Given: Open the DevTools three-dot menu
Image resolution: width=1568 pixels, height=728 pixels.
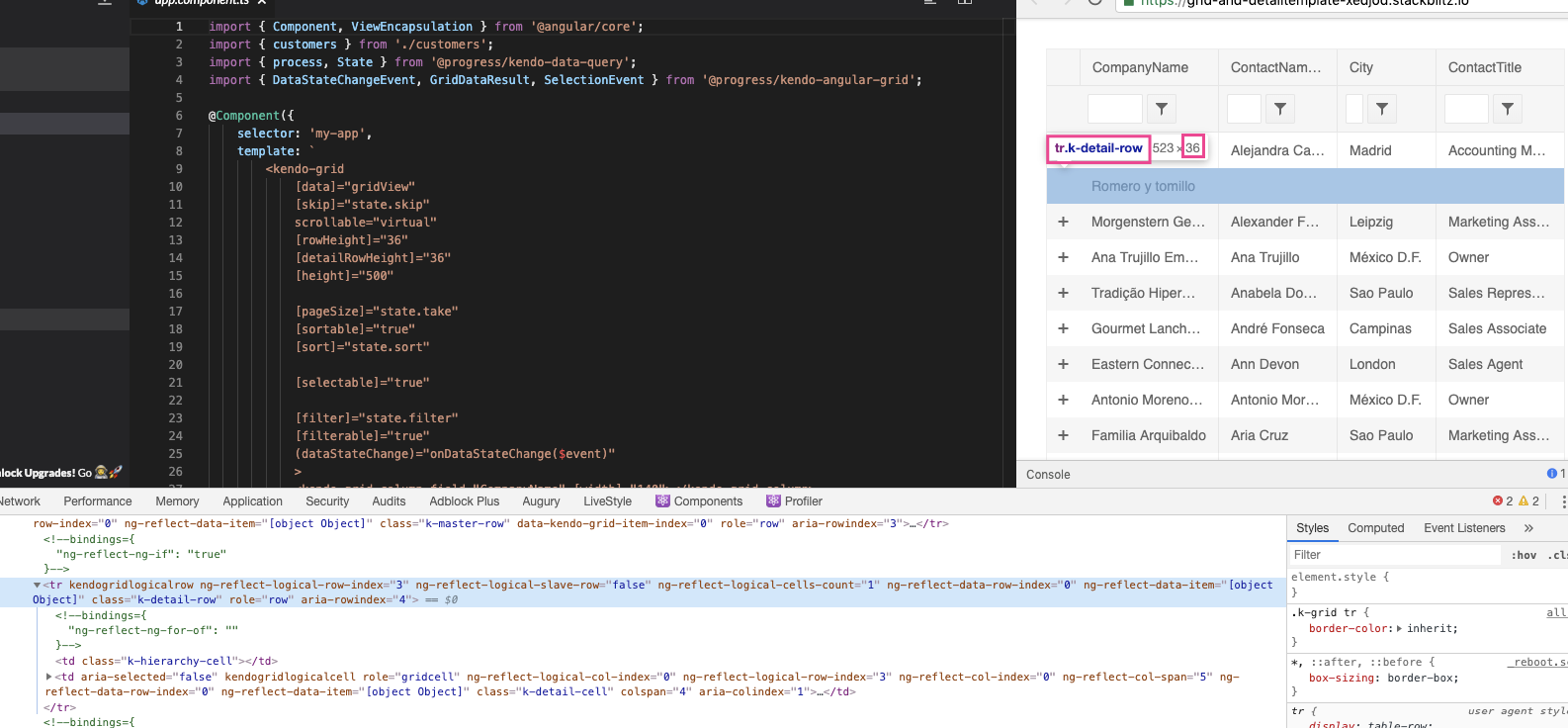Looking at the screenshot, I should pyautogui.click(x=1564, y=501).
